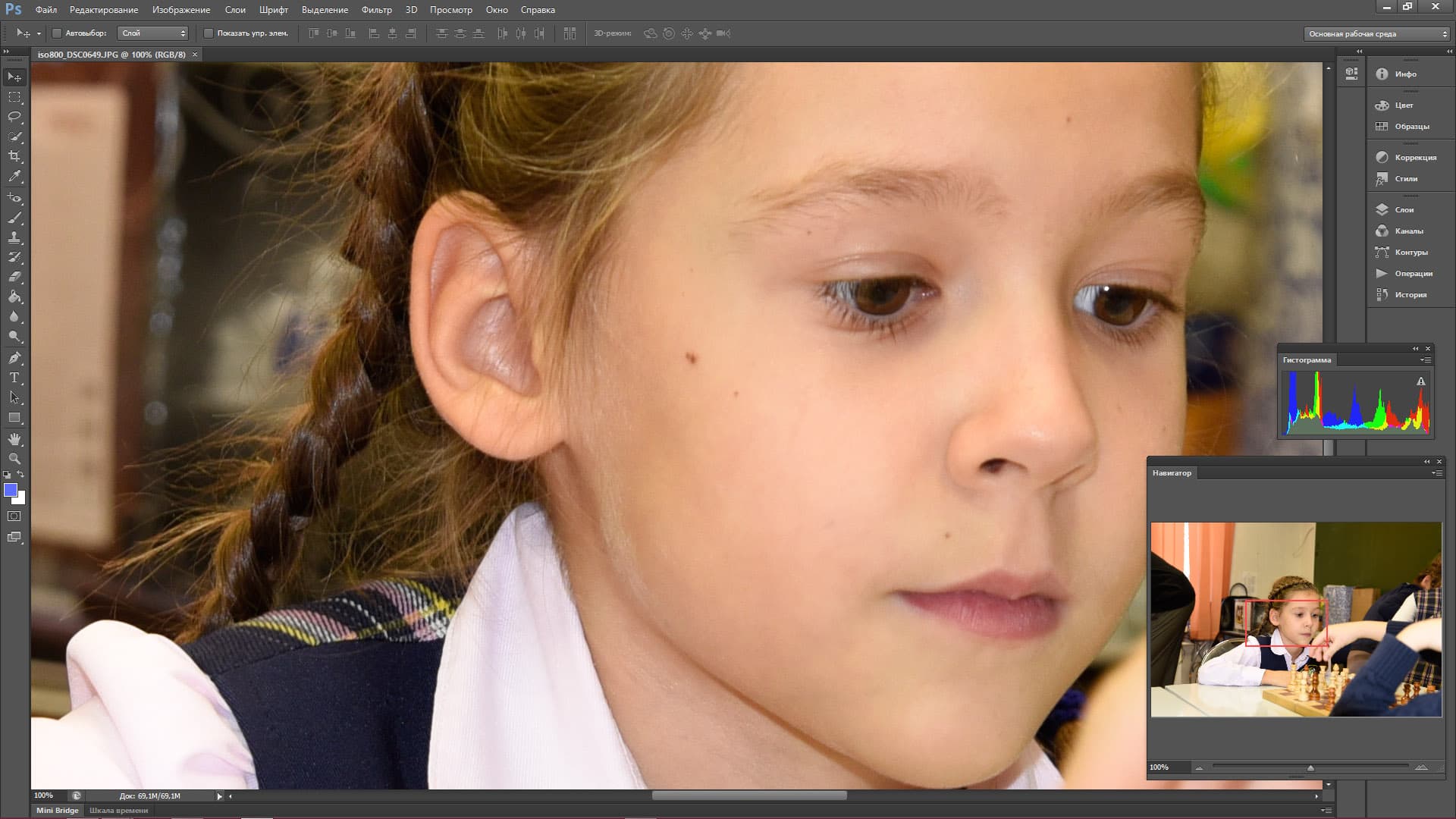Select the Hand tool

point(14,439)
